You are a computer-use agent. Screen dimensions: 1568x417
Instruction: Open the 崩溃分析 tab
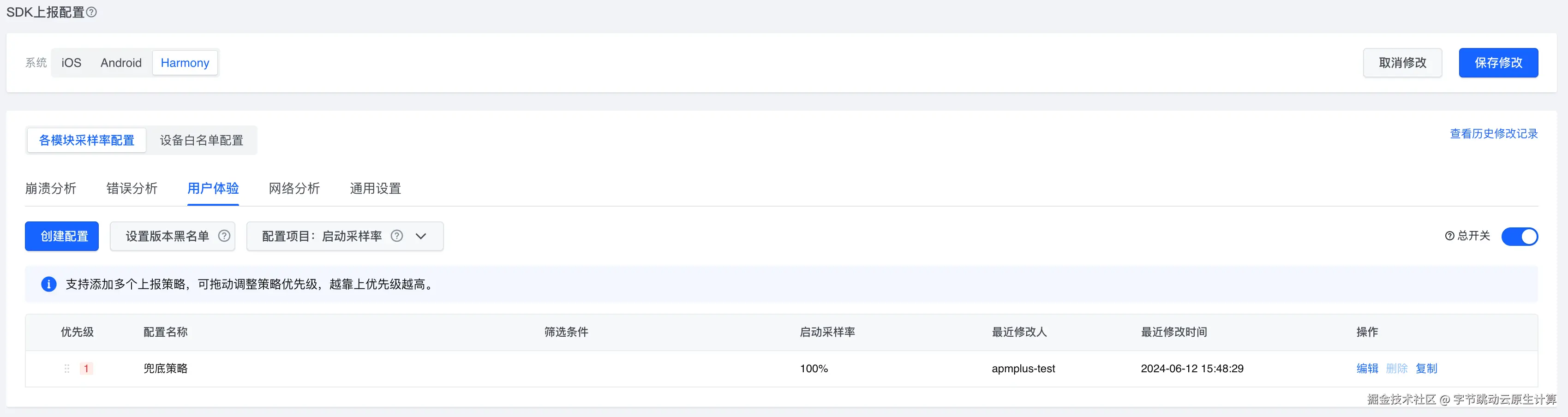[x=50, y=189]
